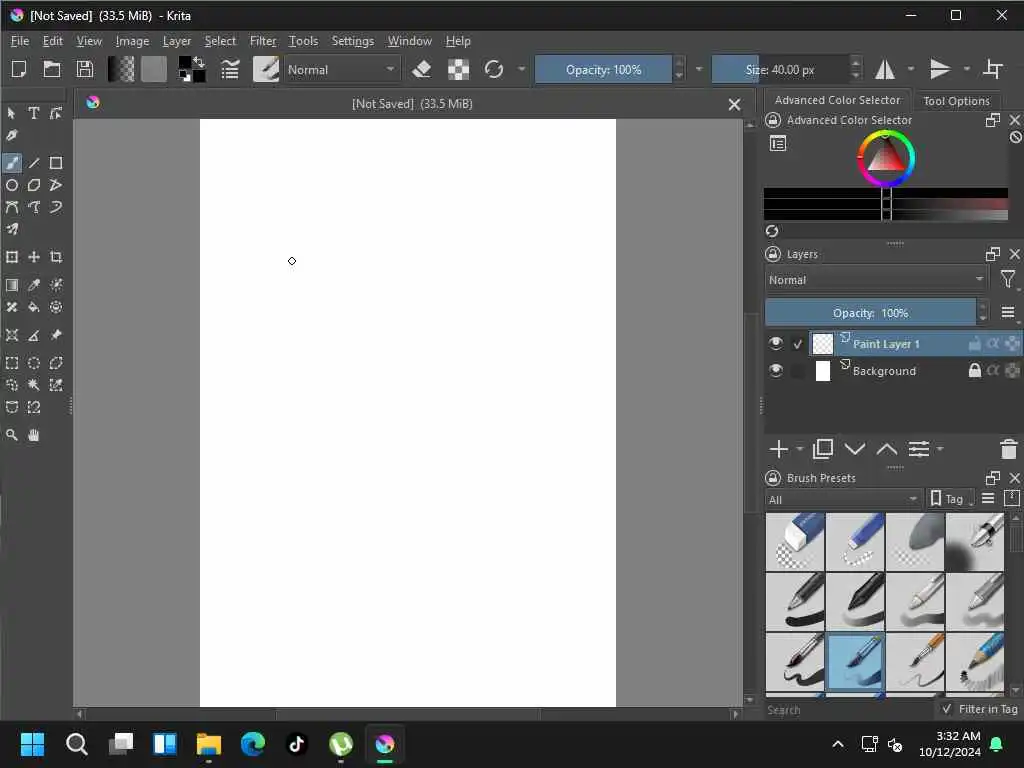Select the Rectangular Selection tool
The height and width of the screenshot is (768, 1024).
tap(12, 363)
